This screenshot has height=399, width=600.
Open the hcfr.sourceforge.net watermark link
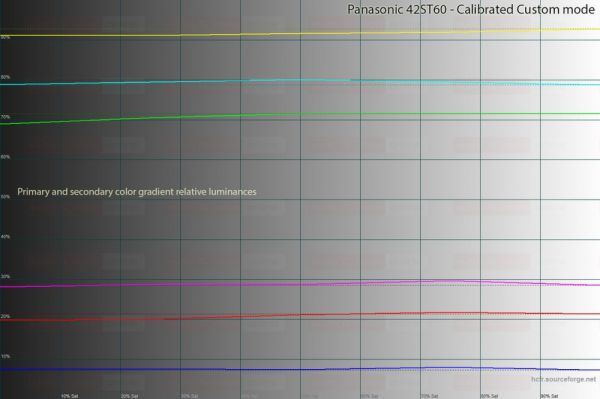[563, 379]
